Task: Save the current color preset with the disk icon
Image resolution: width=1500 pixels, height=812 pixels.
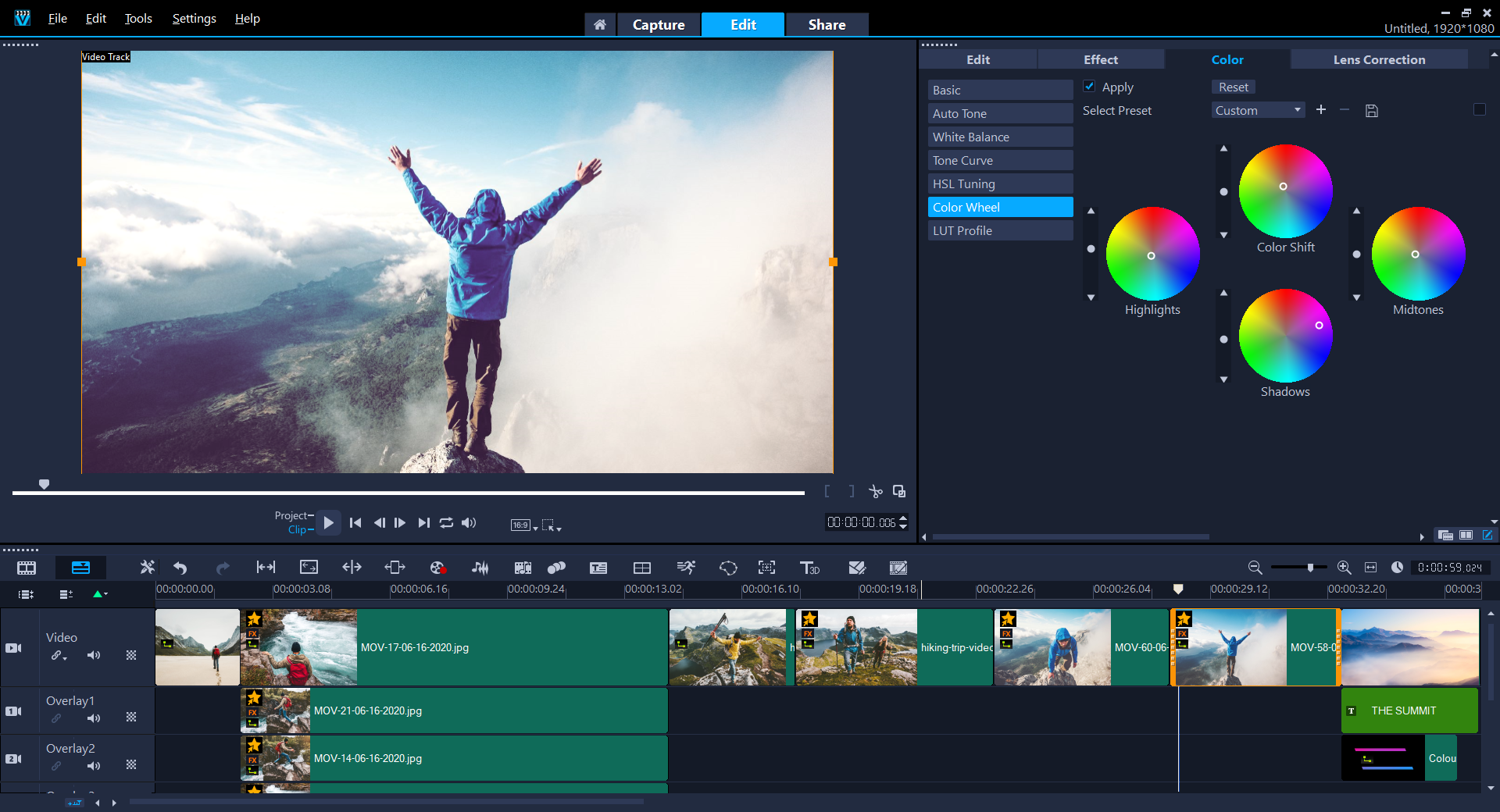Action: point(1372,110)
